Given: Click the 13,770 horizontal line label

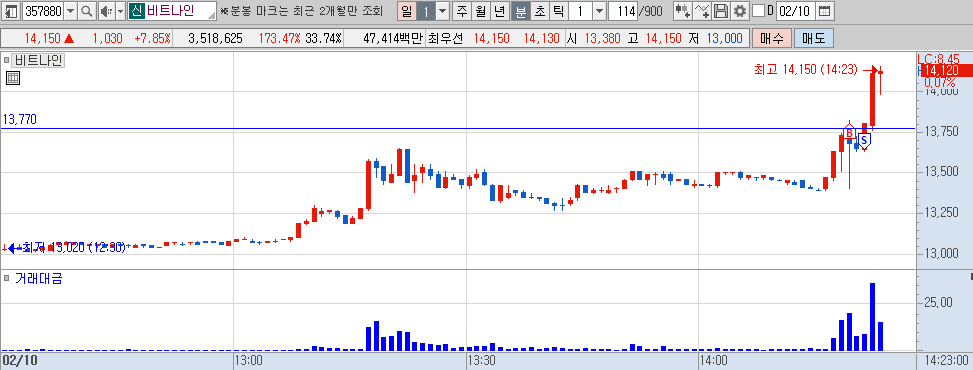Looking at the screenshot, I should point(19,119).
